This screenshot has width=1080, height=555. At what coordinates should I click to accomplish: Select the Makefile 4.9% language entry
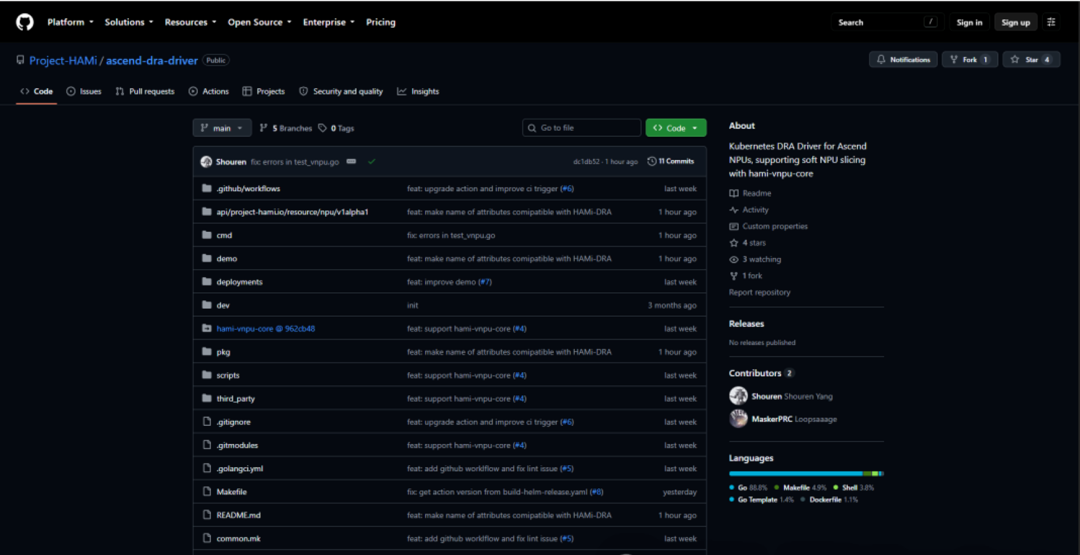tap(800, 488)
